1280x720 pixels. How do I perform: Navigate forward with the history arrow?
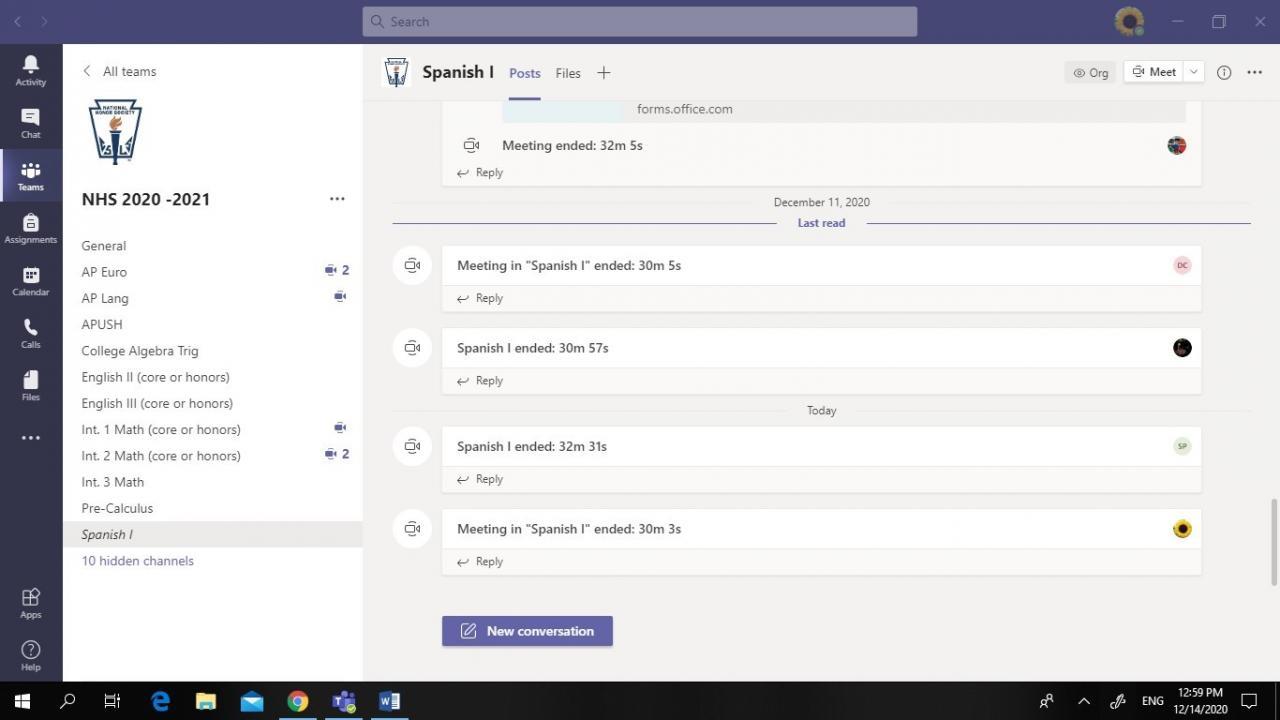44,21
